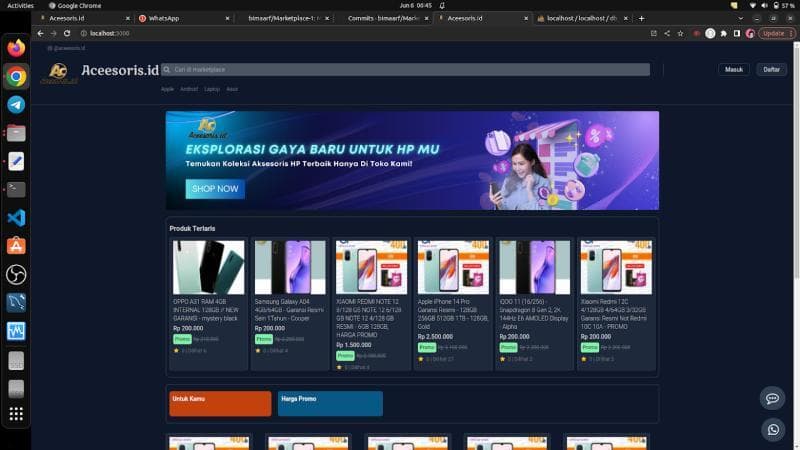Click the Promo badge on OPPO A31
800x450 pixels.
[182, 339]
